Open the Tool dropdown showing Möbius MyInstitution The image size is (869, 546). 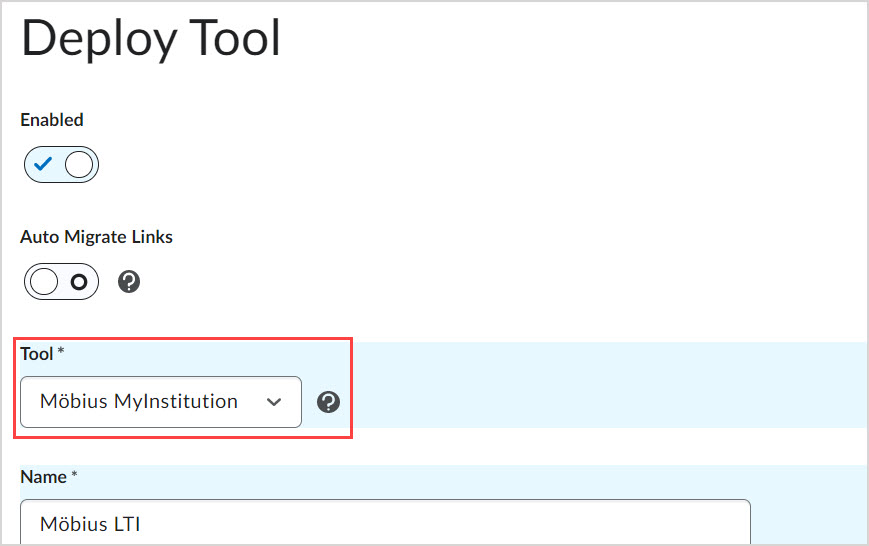[x=161, y=402]
